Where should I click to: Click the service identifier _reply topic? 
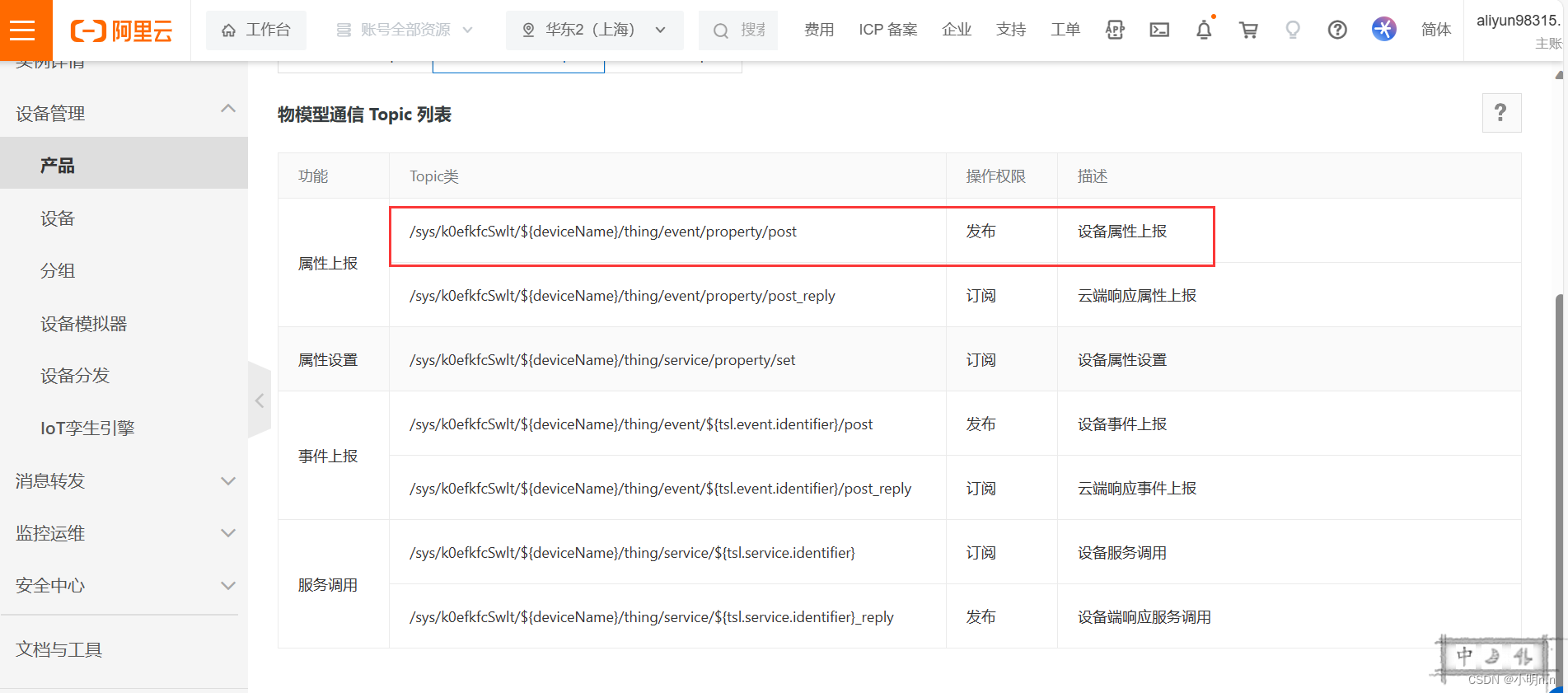click(651, 617)
